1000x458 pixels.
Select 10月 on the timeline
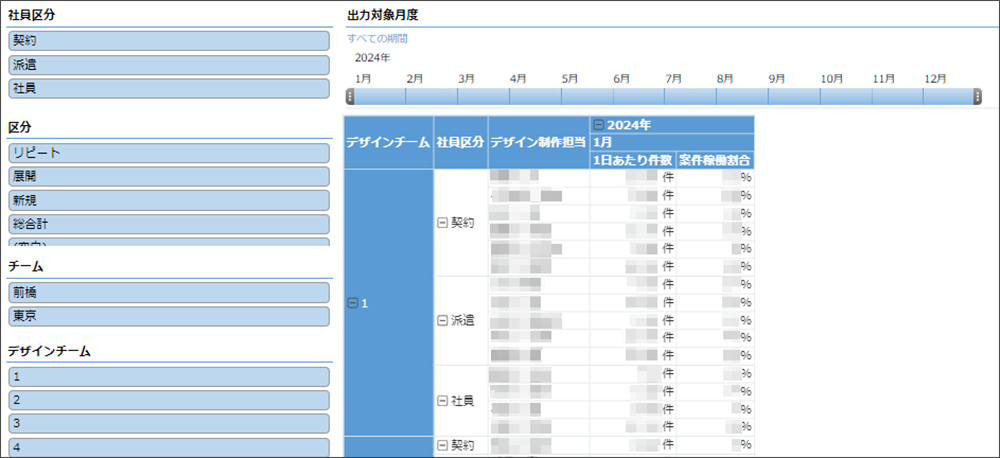pos(846,96)
